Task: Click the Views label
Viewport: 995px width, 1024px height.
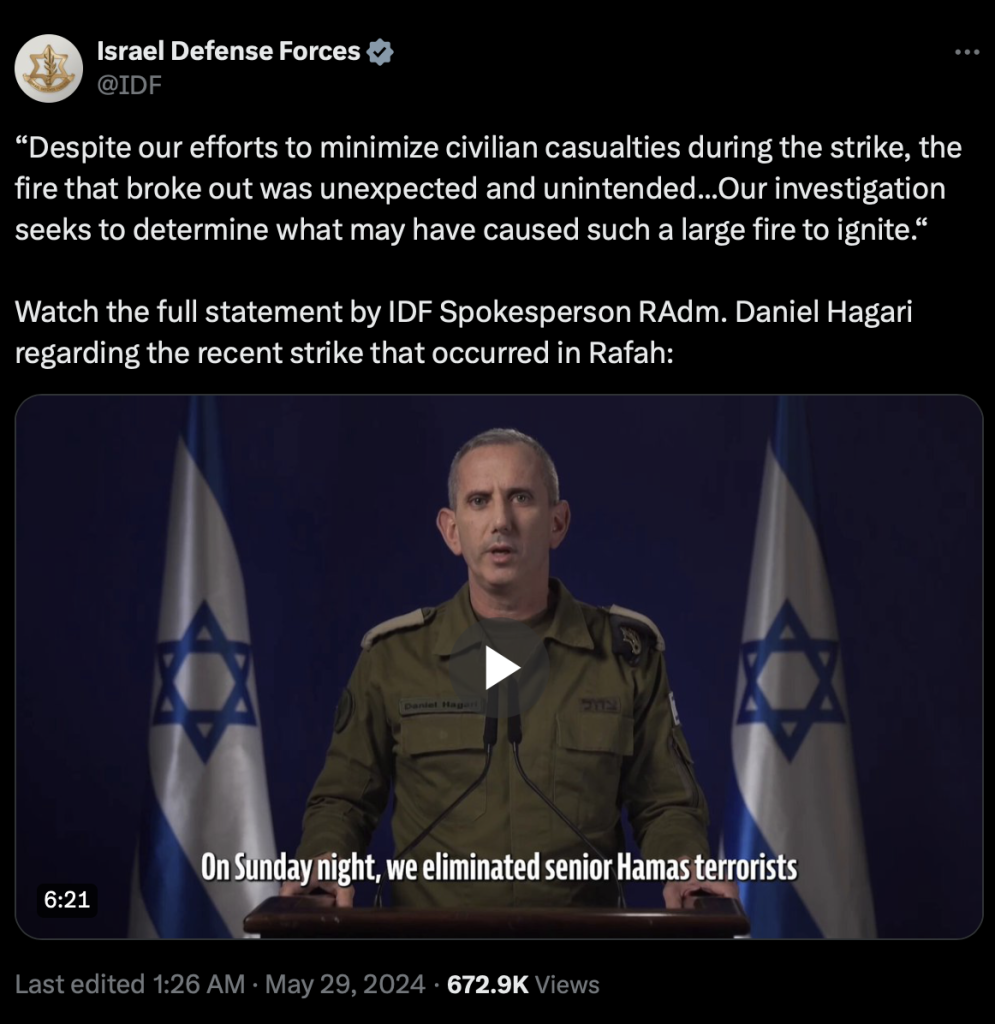Action: (567, 984)
